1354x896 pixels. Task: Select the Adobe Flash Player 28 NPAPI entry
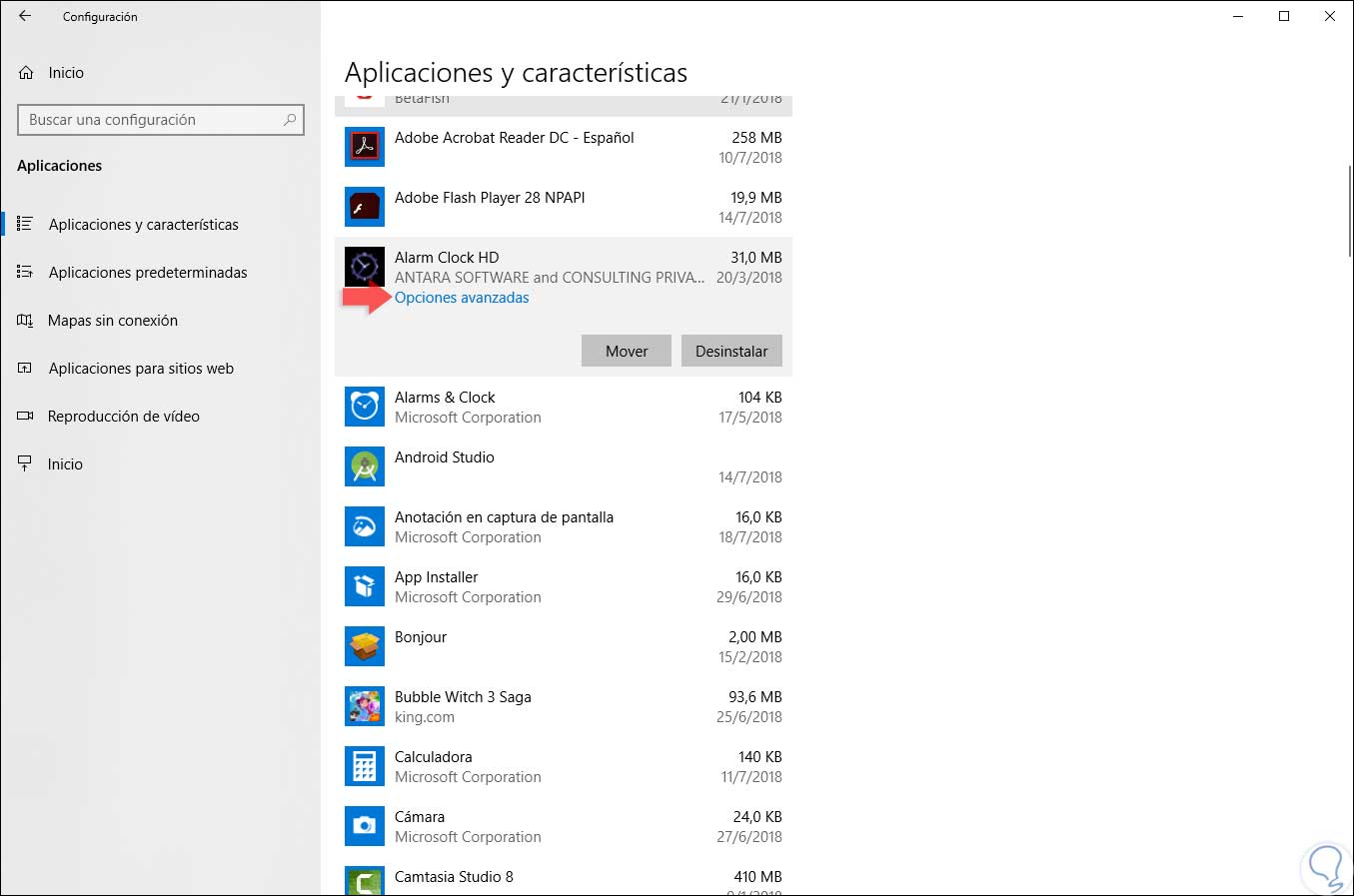pyautogui.click(x=564, y=207)
